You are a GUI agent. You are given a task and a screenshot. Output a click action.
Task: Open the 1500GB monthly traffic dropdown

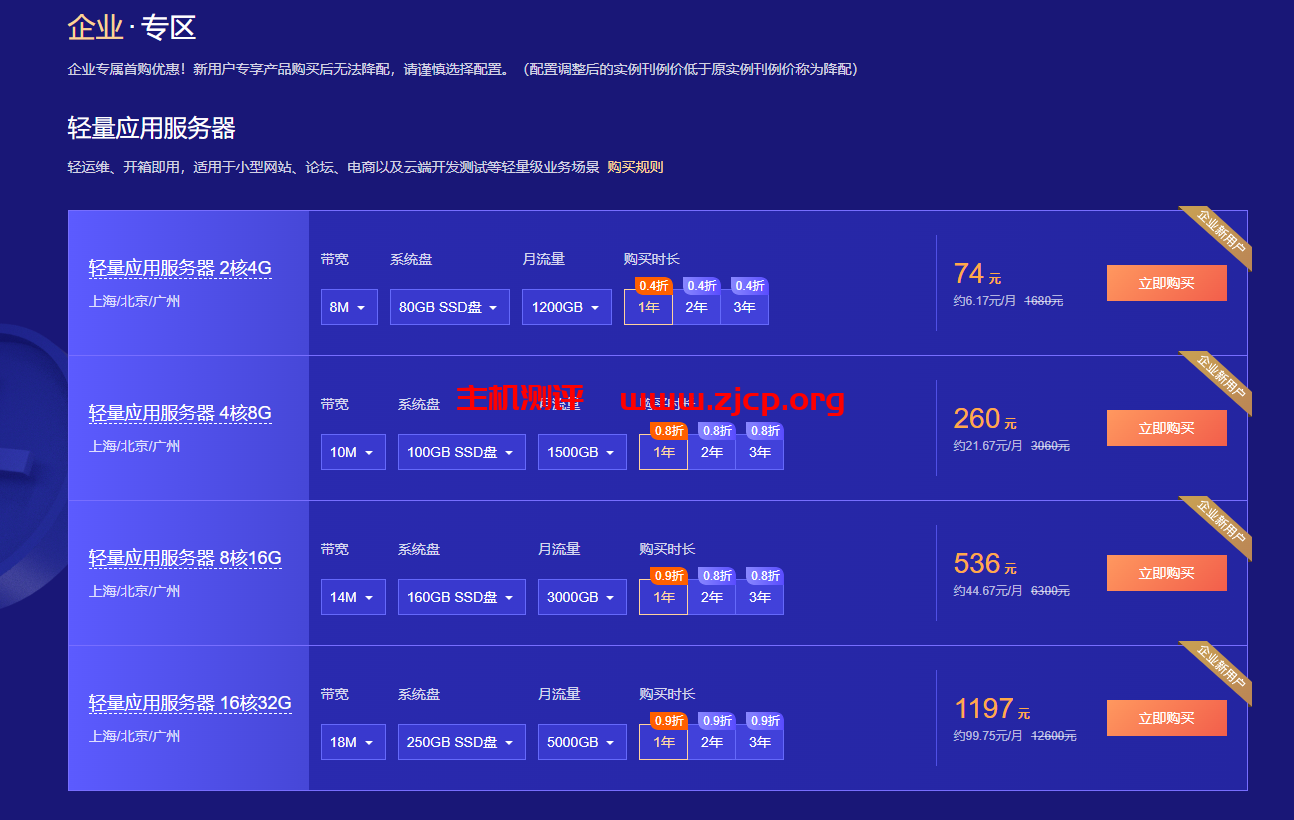(x=582, y=452)
